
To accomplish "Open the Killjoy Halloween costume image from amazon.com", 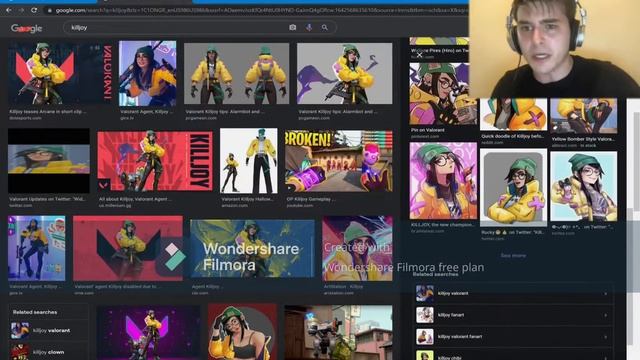I will pos(249,161).
